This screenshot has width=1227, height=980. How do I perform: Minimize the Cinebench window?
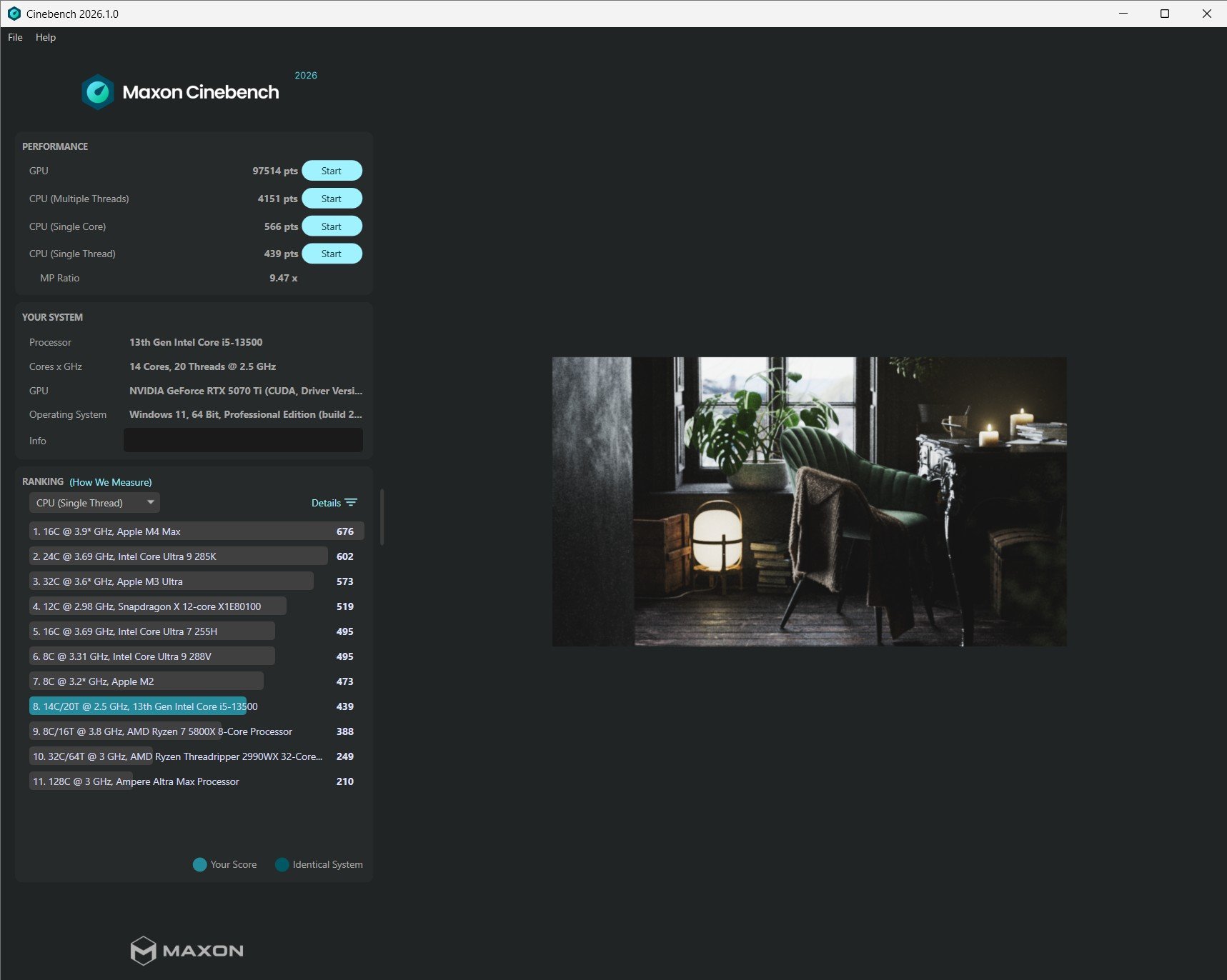[1123, 14]
